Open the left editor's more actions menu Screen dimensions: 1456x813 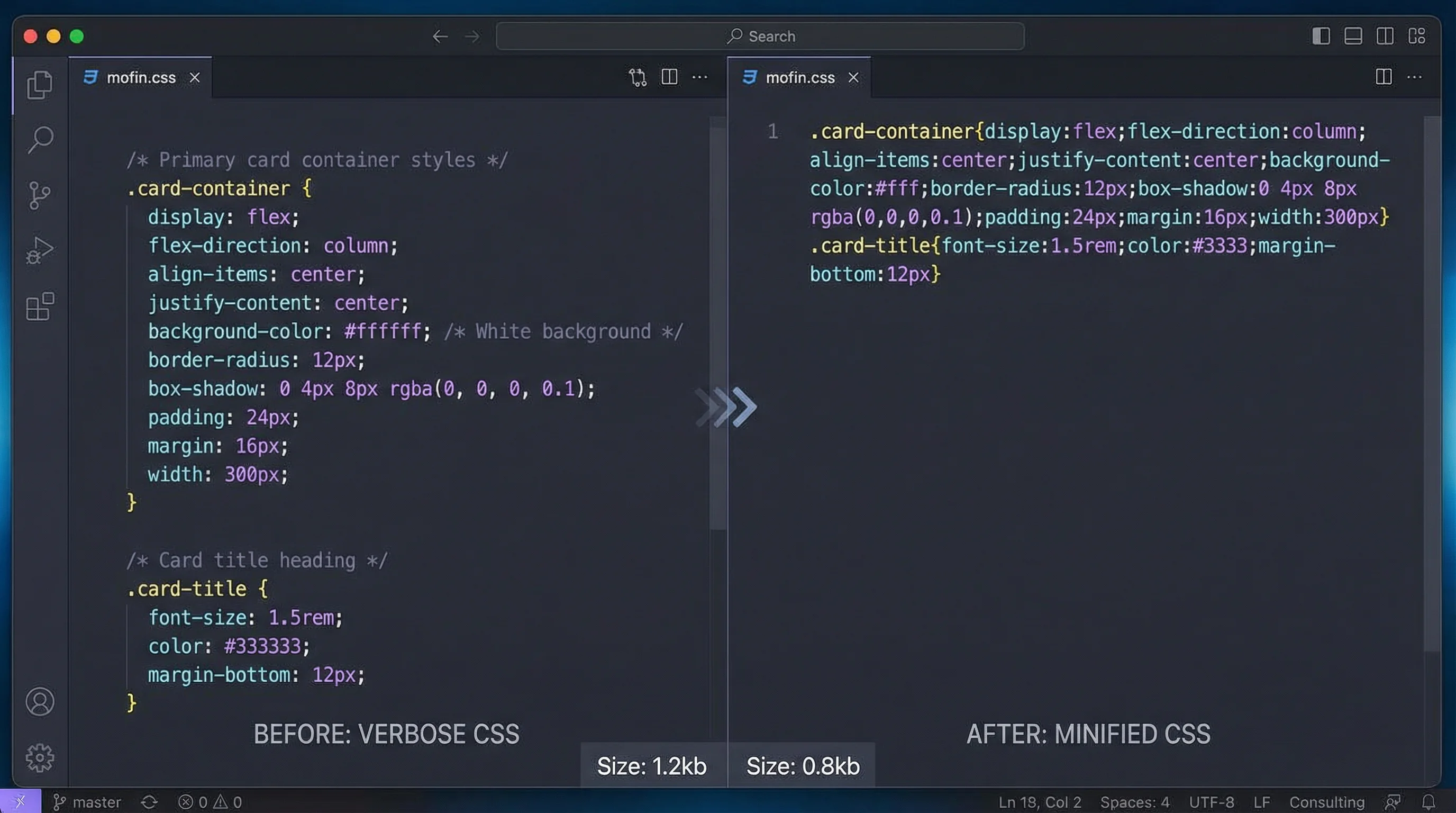tap(700, 77)
